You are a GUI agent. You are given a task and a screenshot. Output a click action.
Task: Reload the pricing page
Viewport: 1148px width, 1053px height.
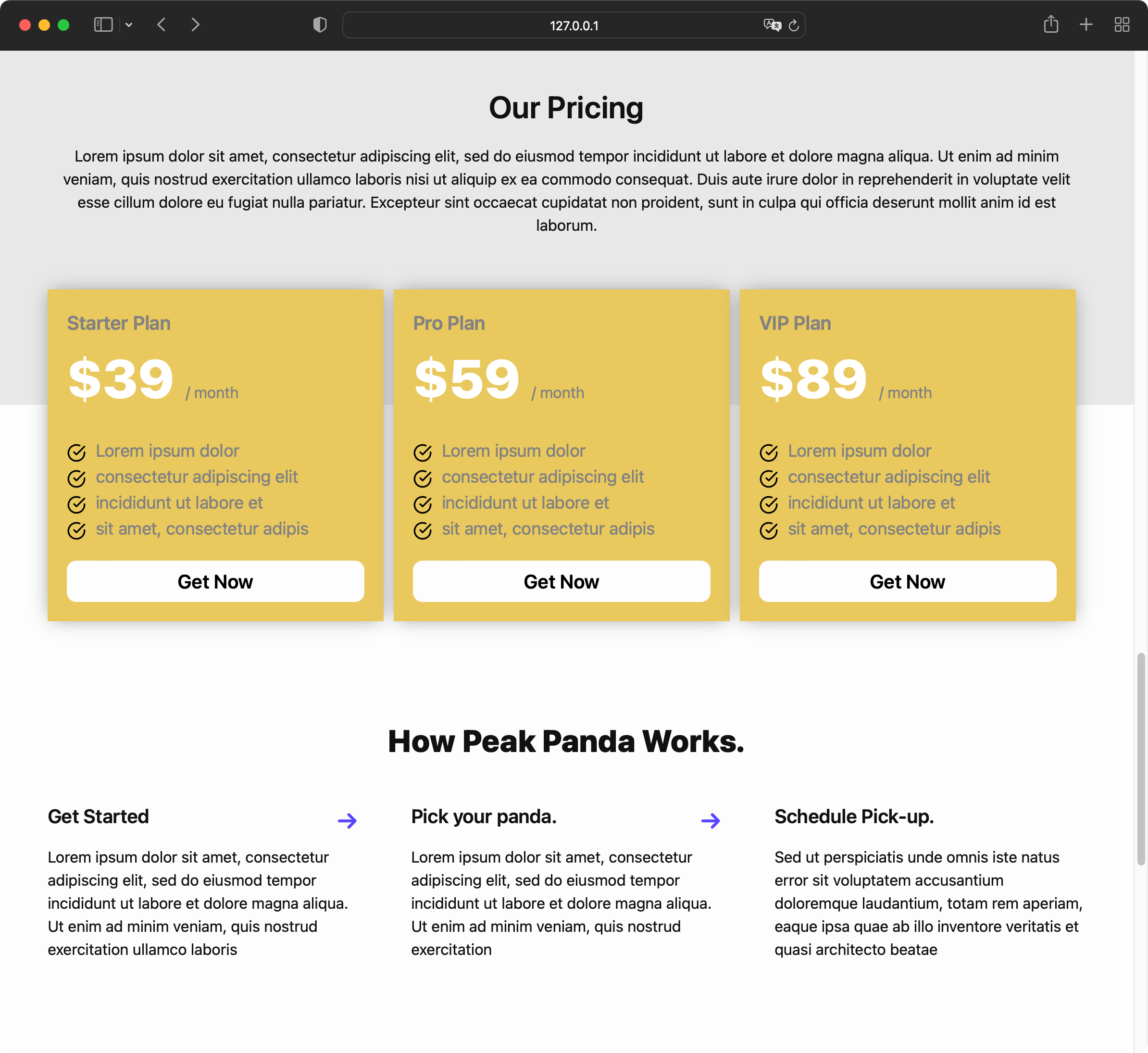click(x=794, y=25)
